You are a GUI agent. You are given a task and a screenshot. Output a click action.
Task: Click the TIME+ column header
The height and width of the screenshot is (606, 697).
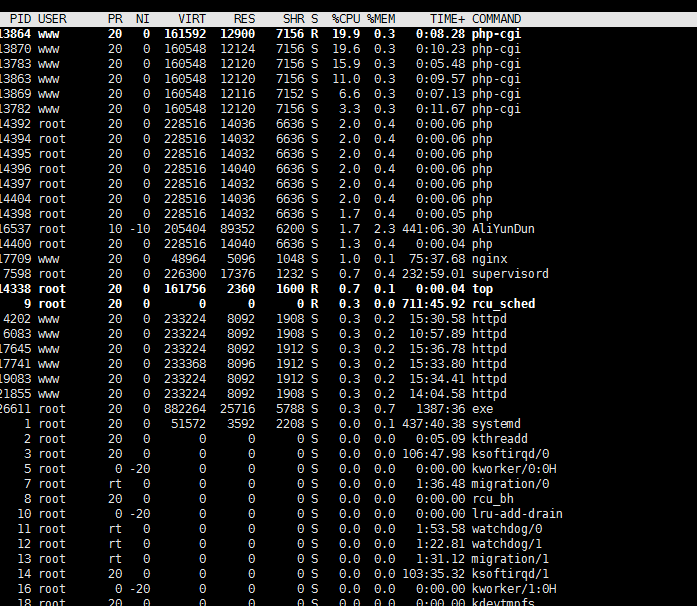(x=447, y=19)
